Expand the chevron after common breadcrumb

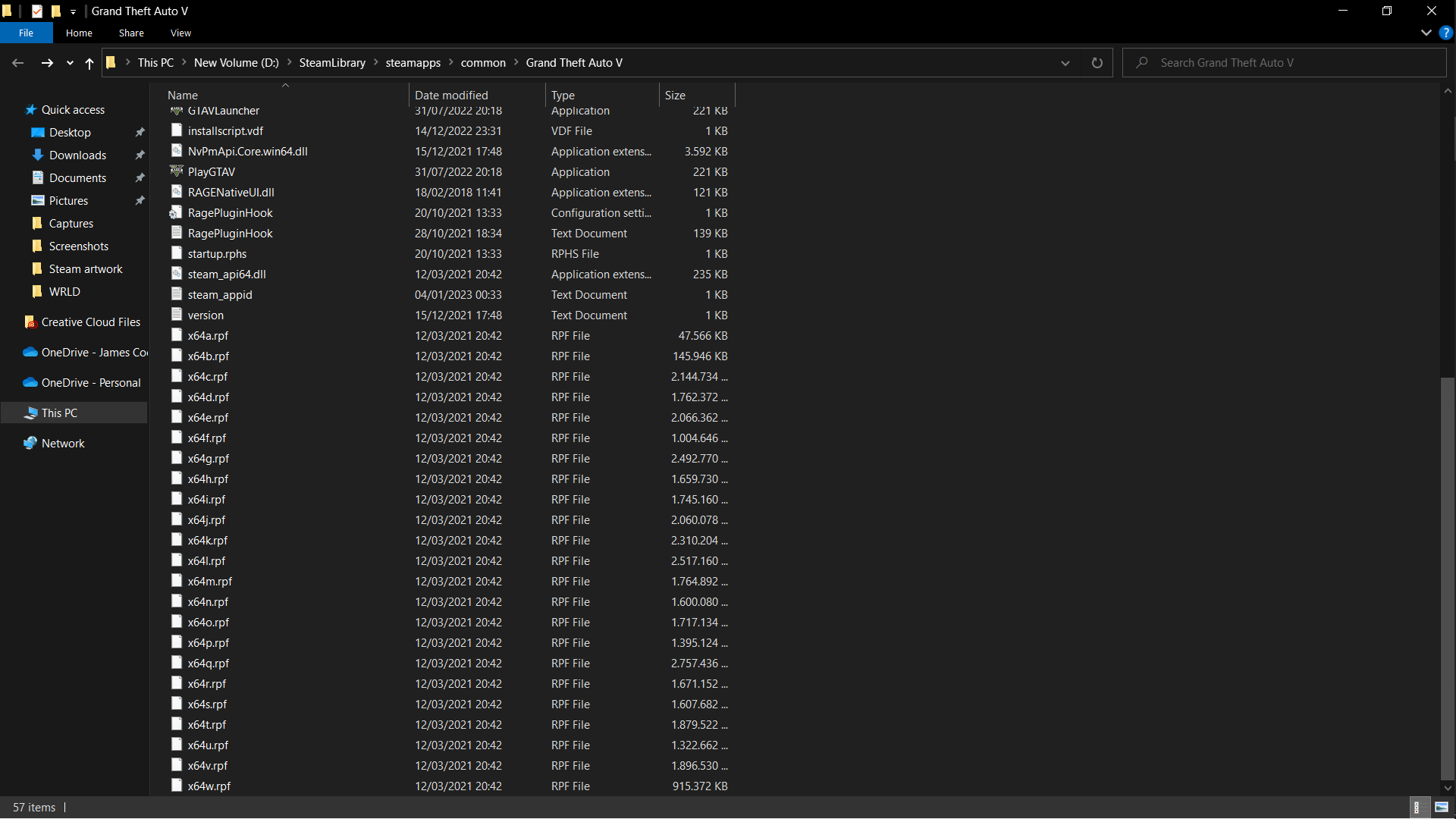(516, 63)
